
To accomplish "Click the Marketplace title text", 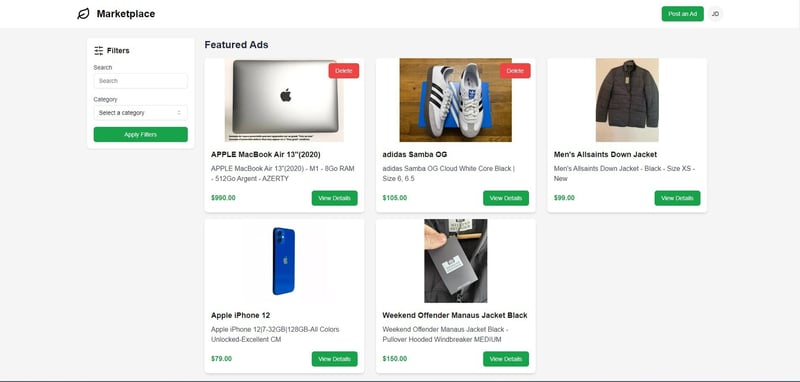I will pyautogui.click(x=126, y=14).
